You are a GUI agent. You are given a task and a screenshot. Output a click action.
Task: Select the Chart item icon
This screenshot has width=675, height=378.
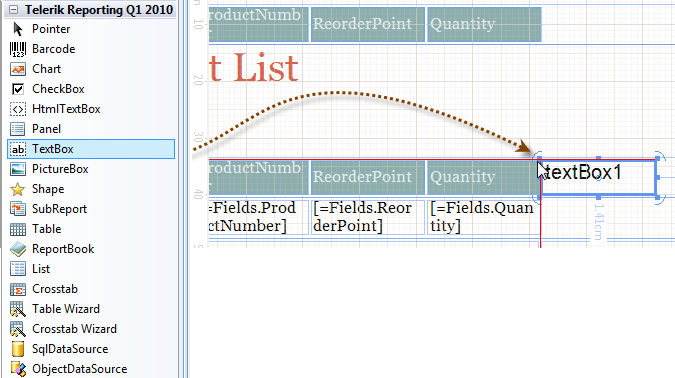18,69
